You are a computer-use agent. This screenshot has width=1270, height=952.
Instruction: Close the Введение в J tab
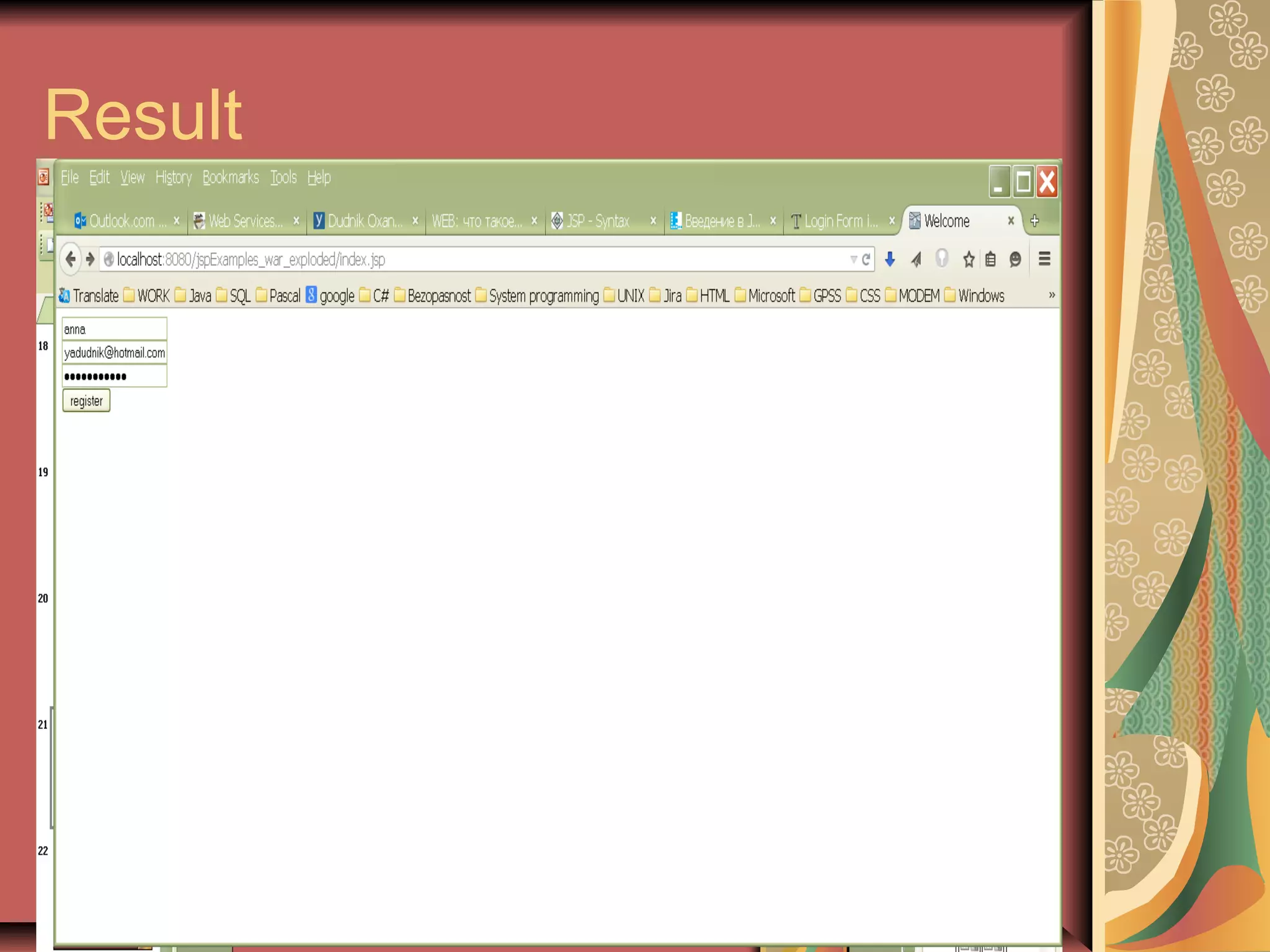pos(773,221)
